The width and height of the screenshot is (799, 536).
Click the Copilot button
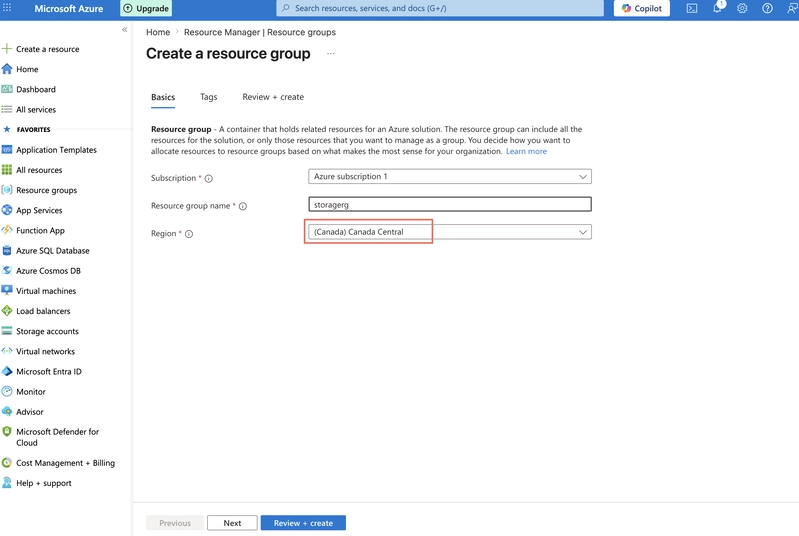(x=642, y=8)
